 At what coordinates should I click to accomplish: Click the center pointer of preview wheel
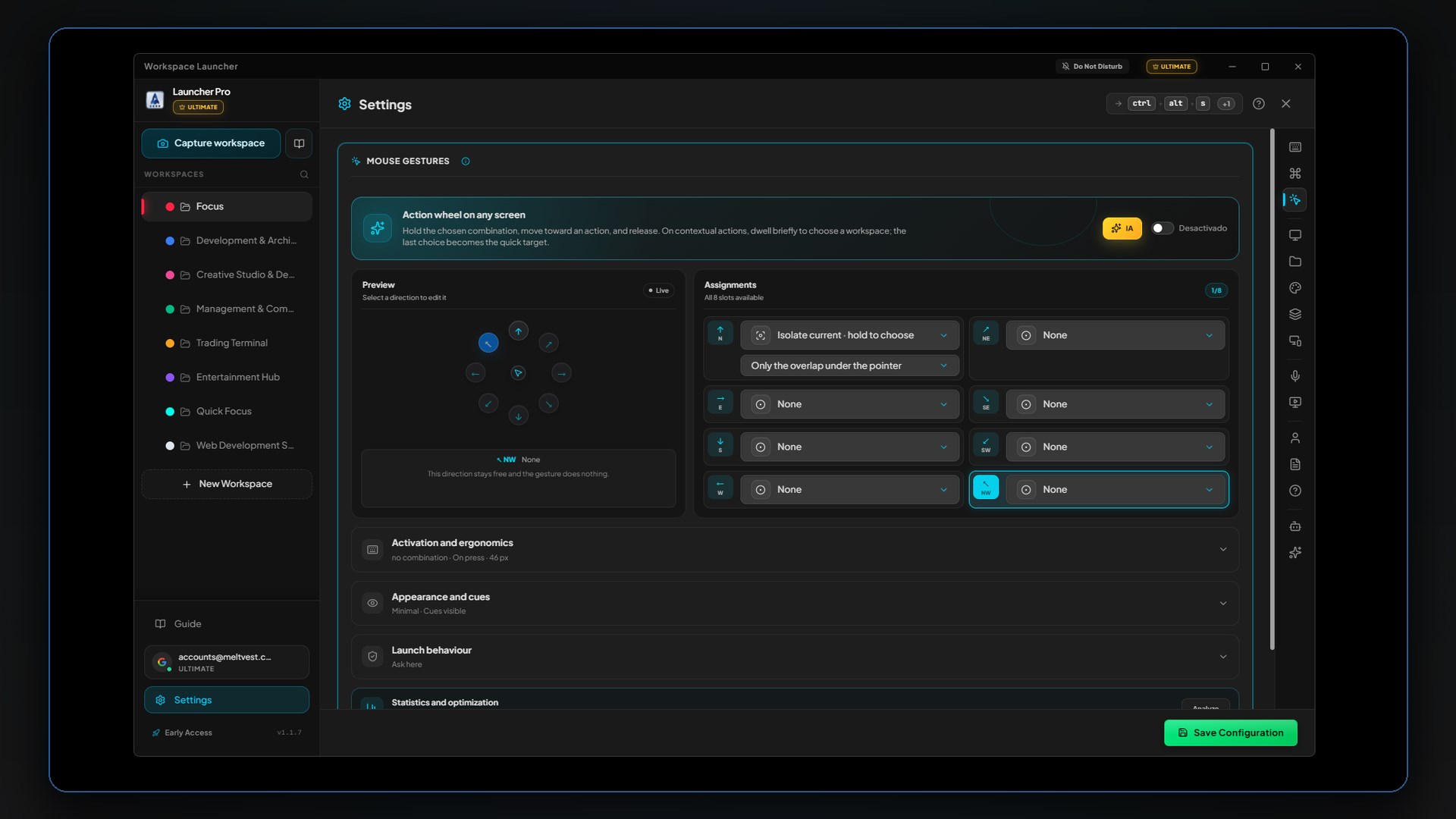518,373
